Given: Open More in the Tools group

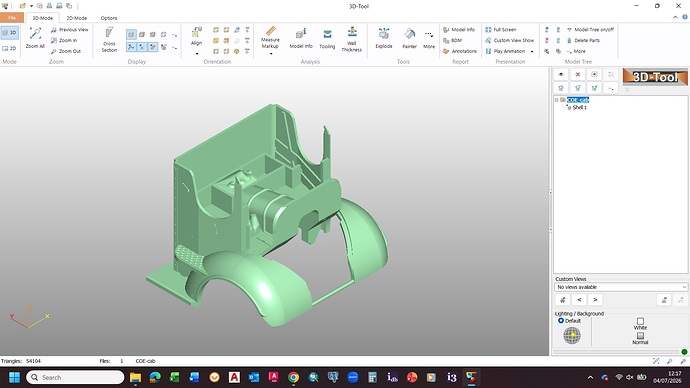Looking at the screenshot, I should tap(429, 39).
